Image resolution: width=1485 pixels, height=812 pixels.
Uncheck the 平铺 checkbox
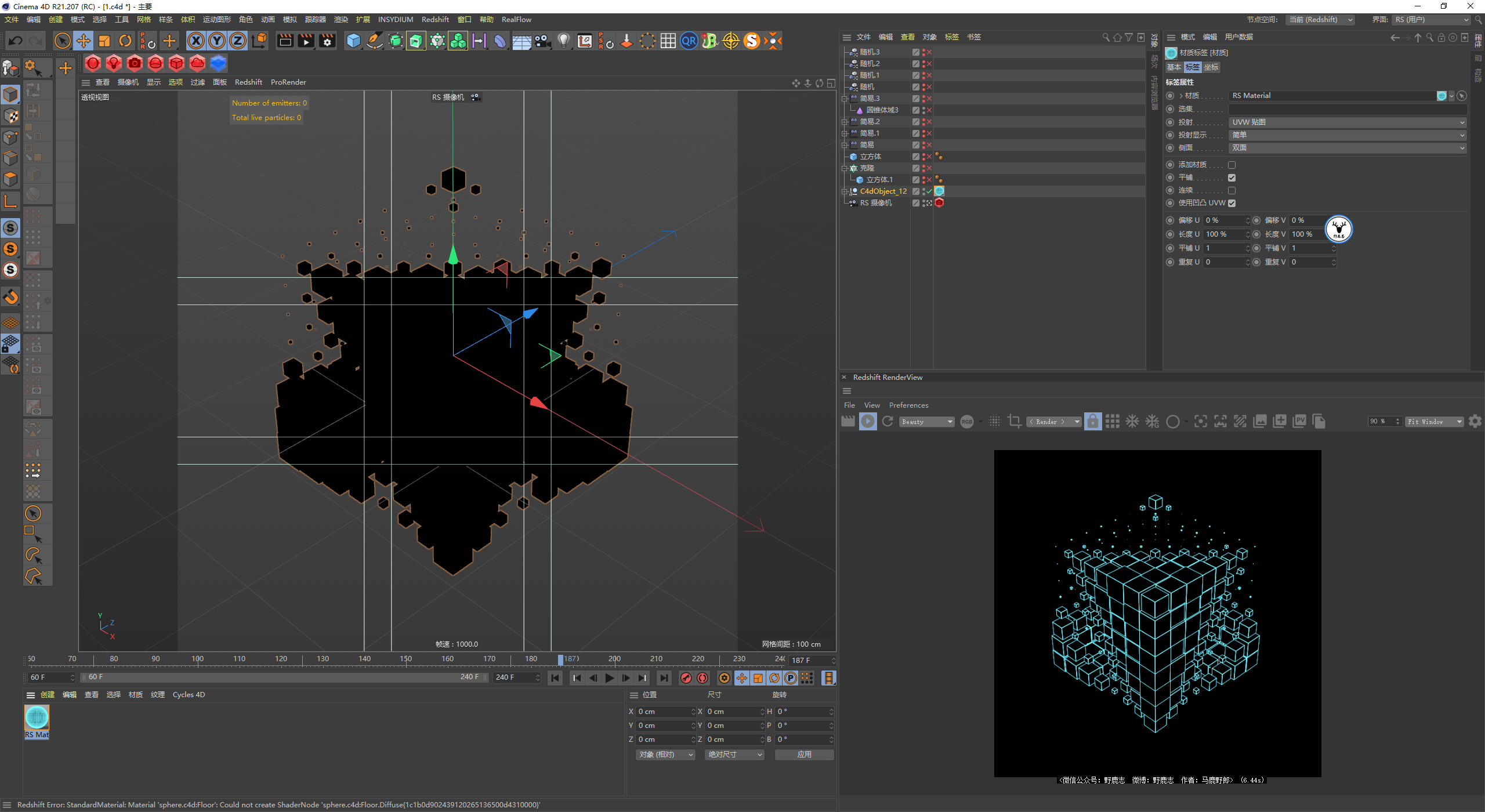pyautogui.click(x=1232, y=177)
